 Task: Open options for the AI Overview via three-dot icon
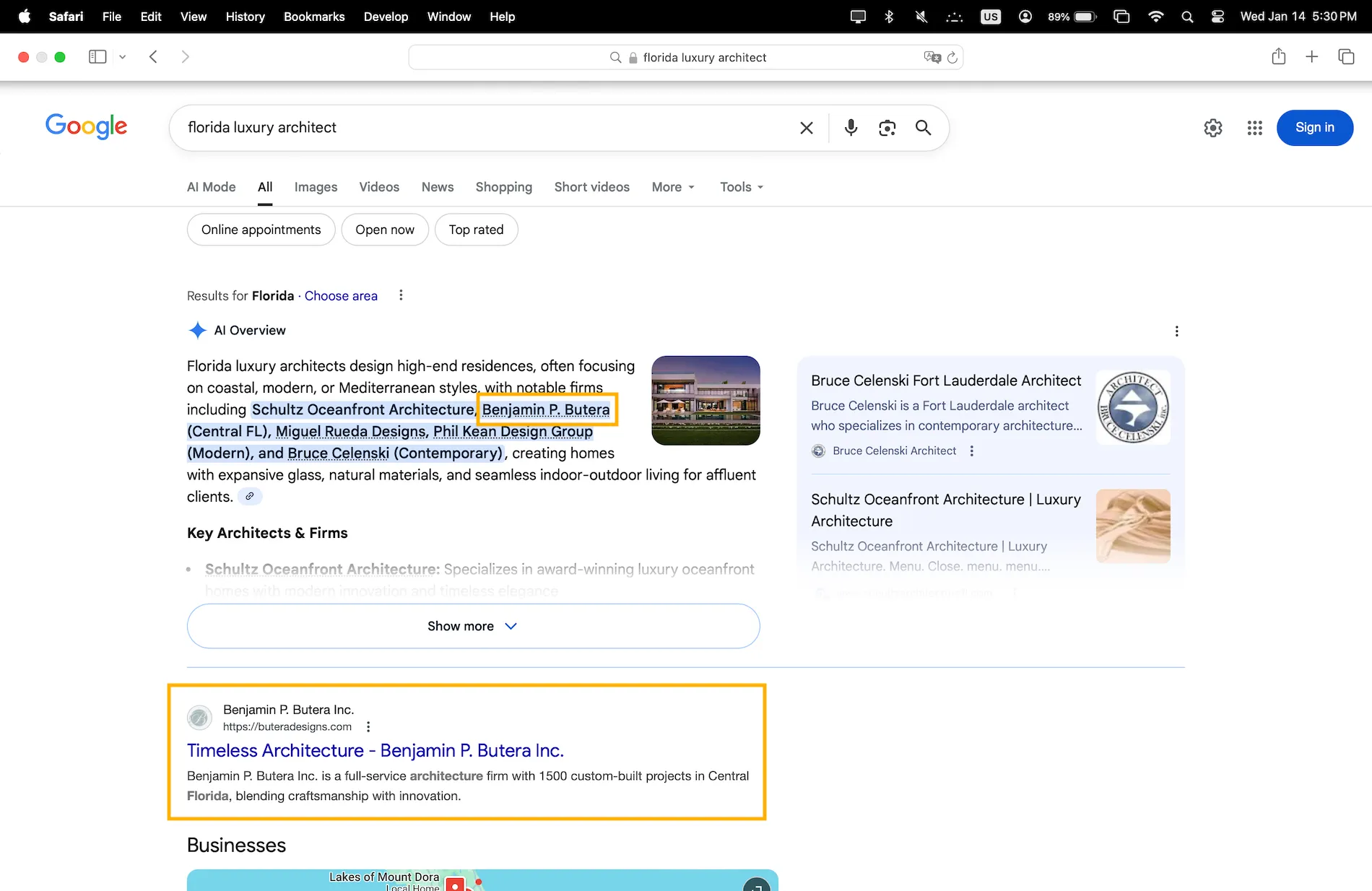coord(1176,331)
